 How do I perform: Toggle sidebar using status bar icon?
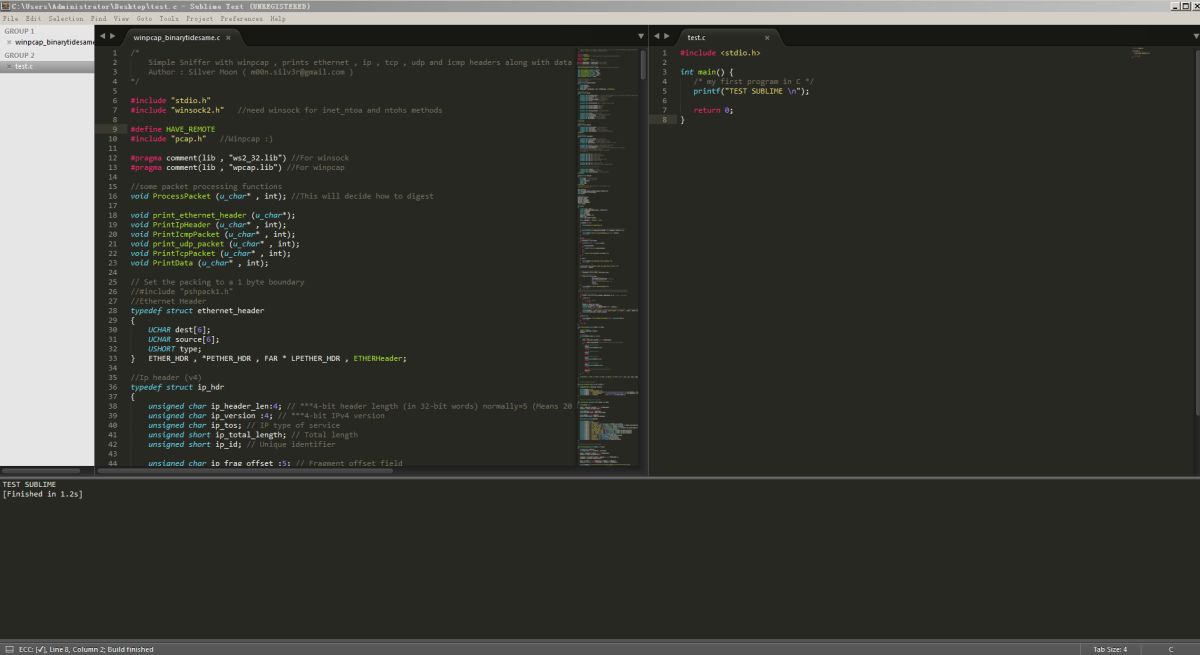(x=8, y=649)
